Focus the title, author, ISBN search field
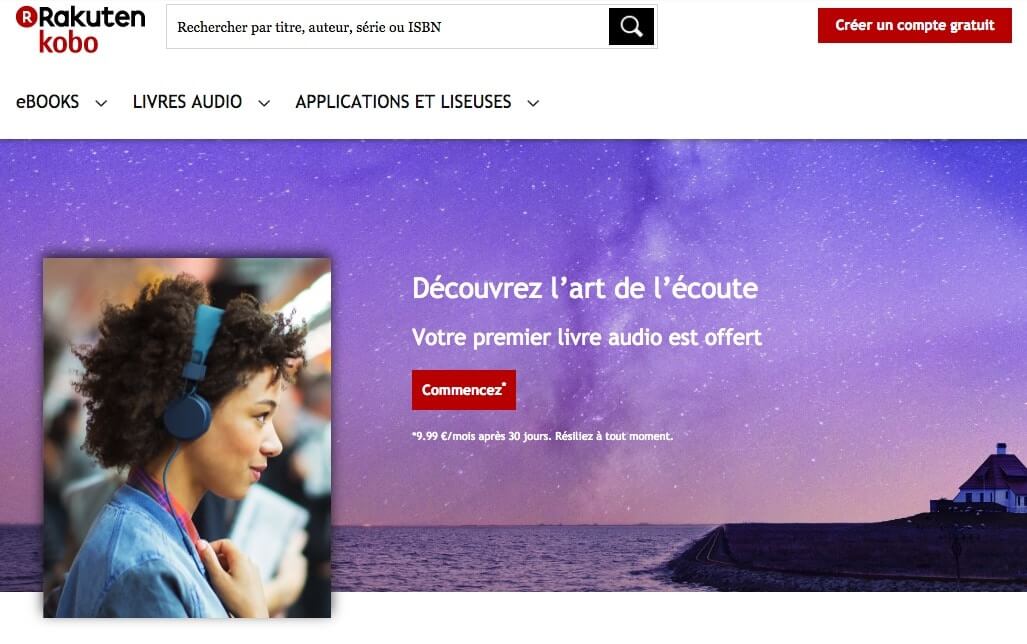 (x=388, y=27)
